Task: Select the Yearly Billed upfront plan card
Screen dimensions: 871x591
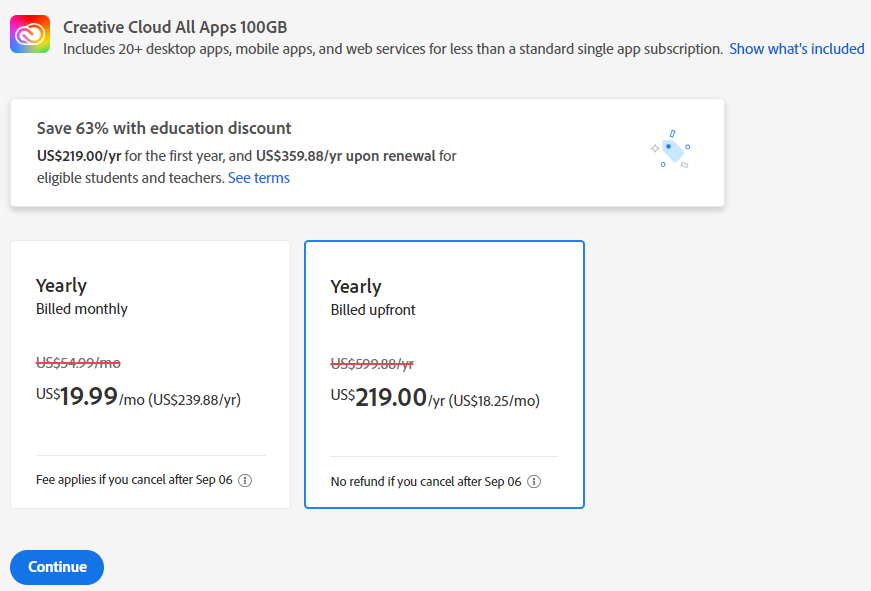Action: click(x=444, y=374)
